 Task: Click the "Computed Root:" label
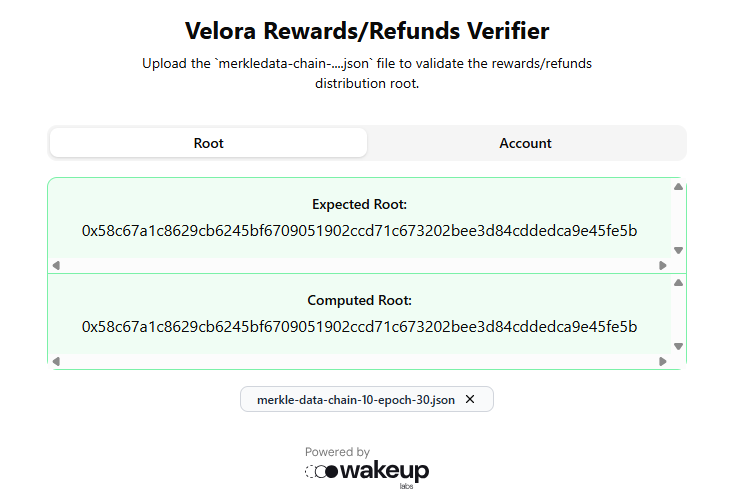point(359,300)
